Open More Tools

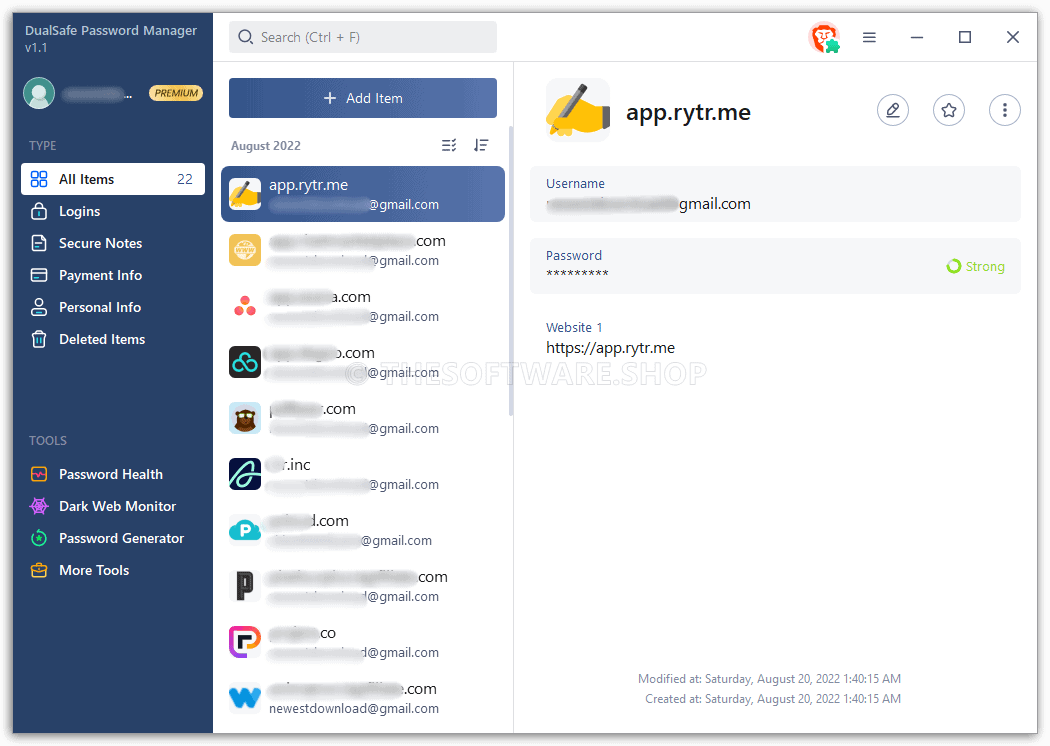point(112,571)
